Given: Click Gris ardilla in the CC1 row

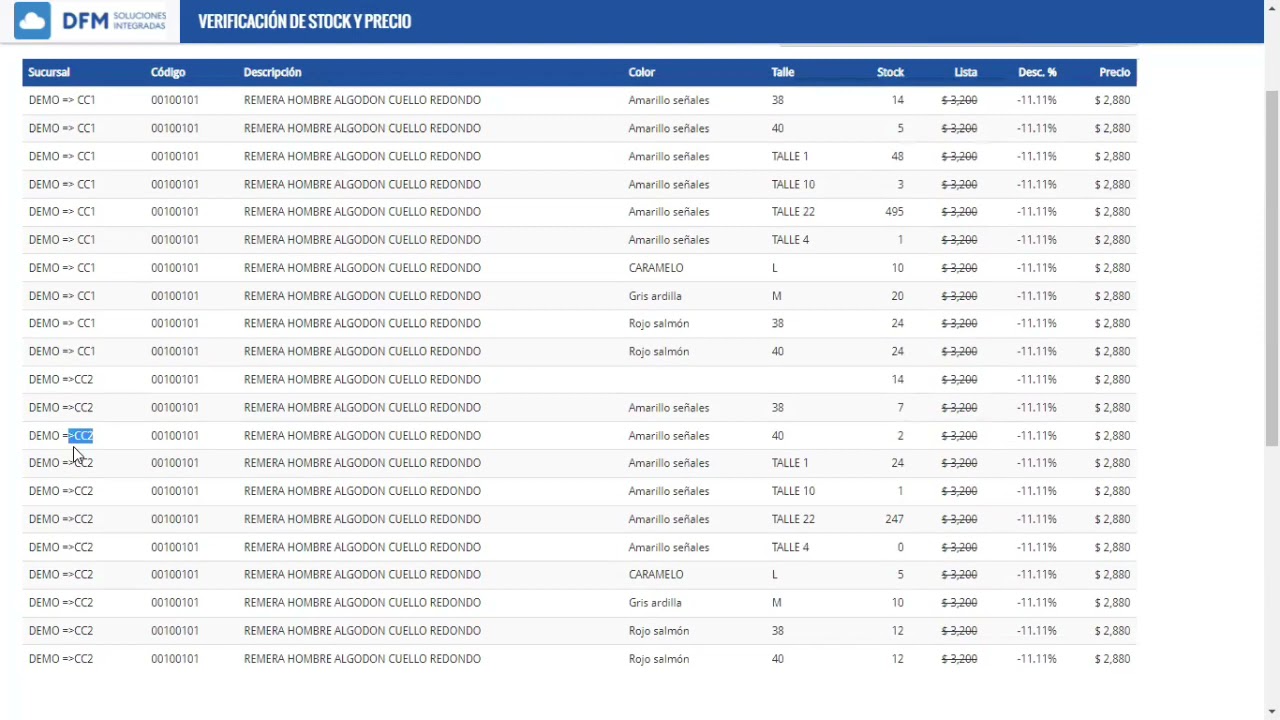Looking at the screenshot, I should pos(655,296).
